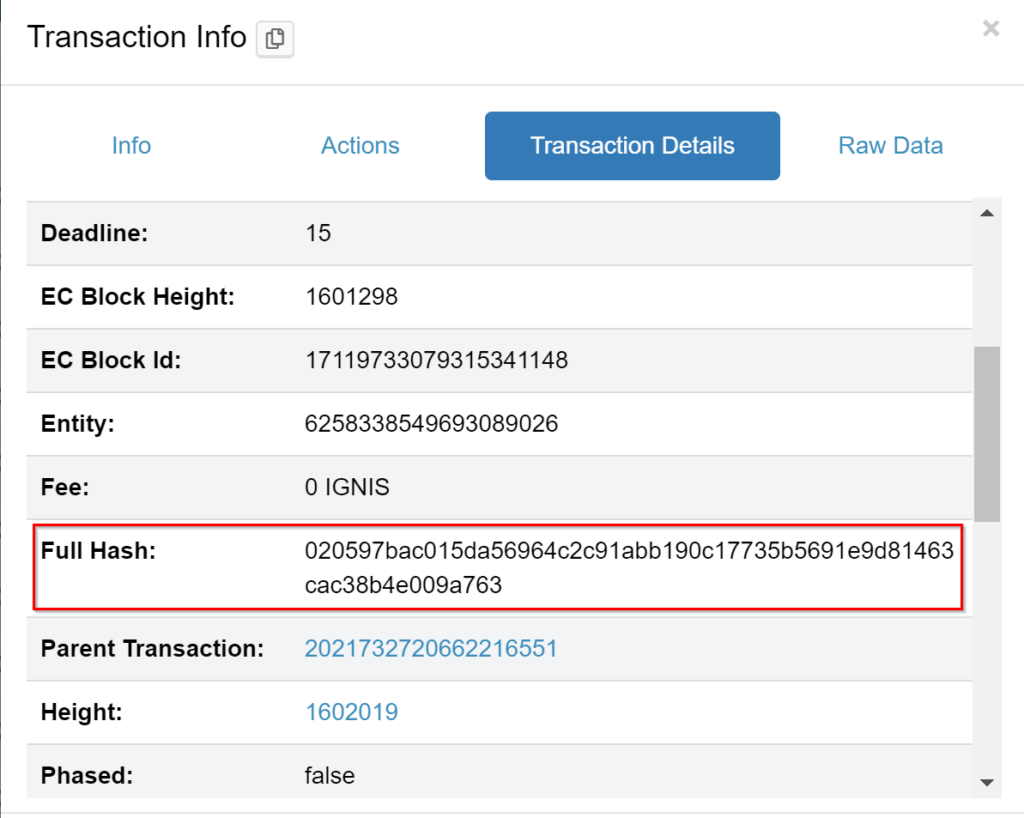
Task: Open block height 1602019 link
Action: click(x=351, y=712)
